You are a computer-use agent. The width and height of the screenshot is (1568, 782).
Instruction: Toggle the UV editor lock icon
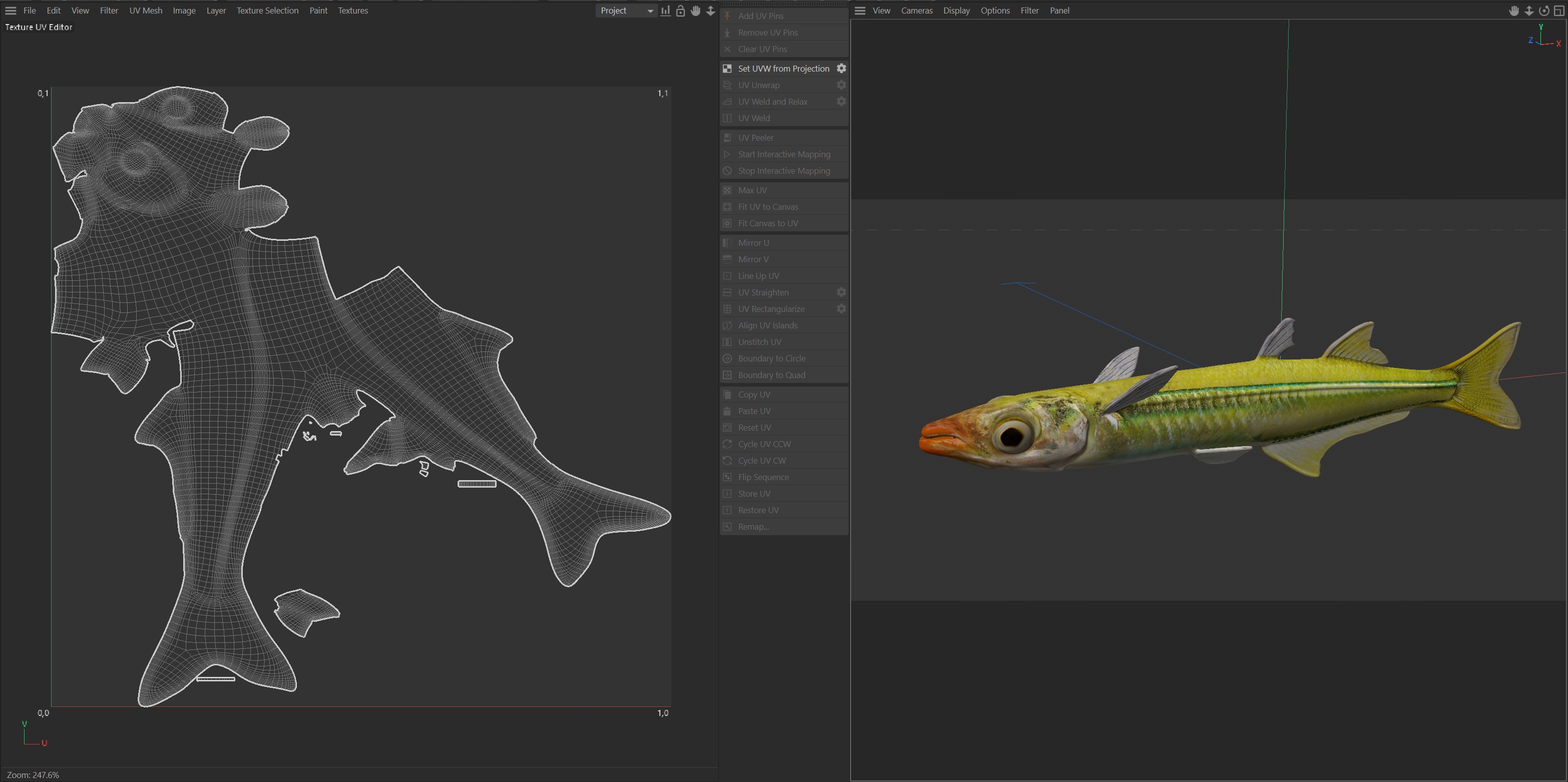(x=680, y=11)
